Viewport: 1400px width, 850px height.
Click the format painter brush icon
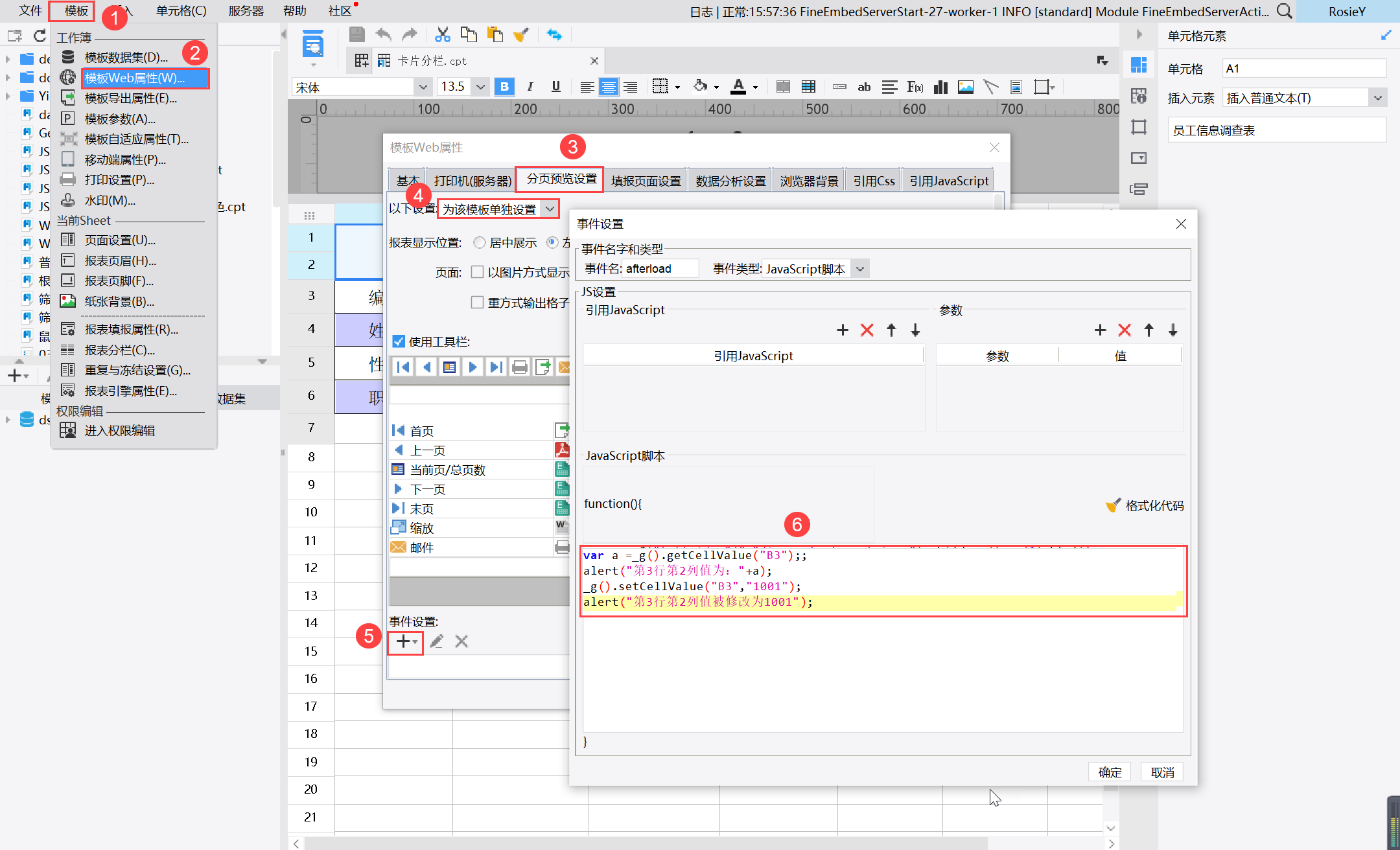(x=521, y=35)
